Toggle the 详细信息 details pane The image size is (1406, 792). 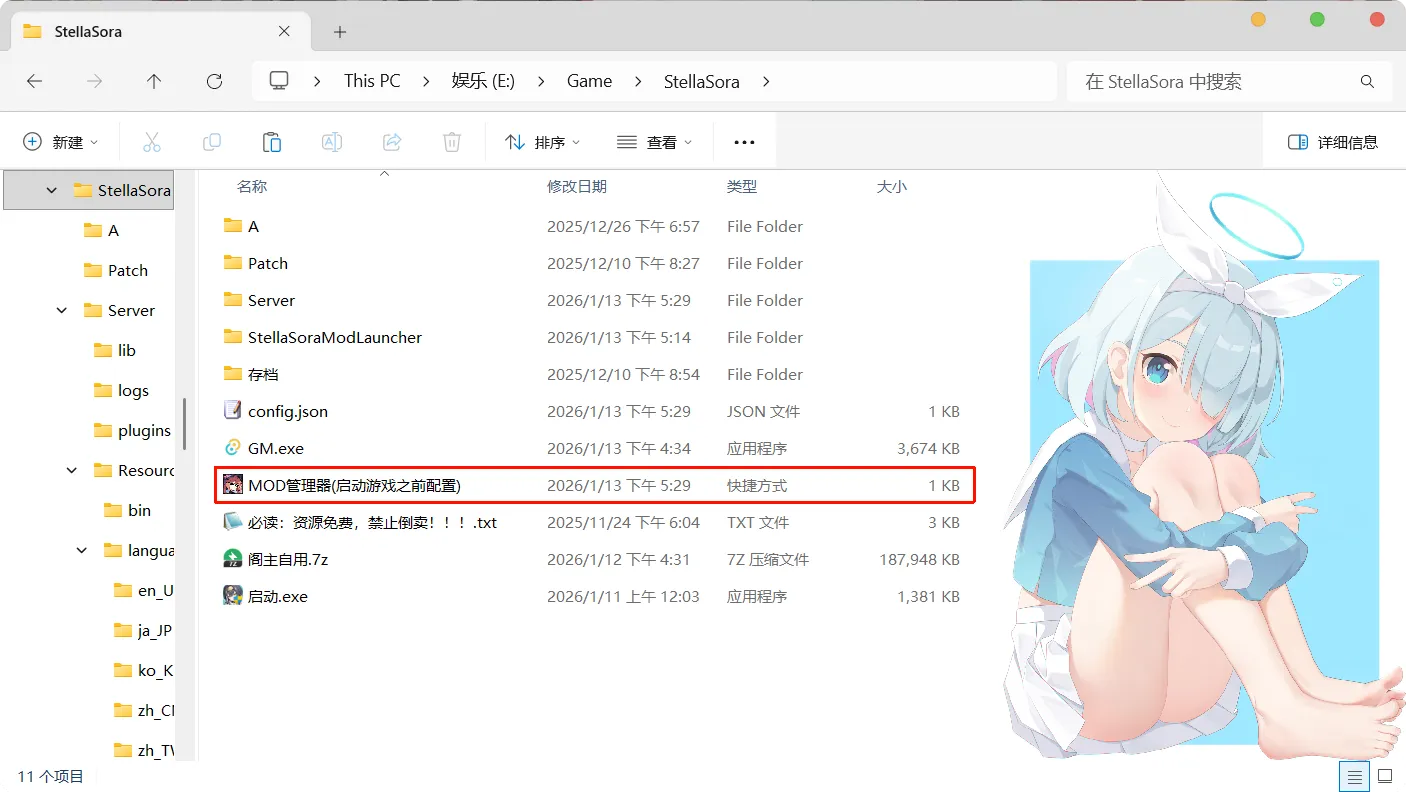coord(1333,142)
